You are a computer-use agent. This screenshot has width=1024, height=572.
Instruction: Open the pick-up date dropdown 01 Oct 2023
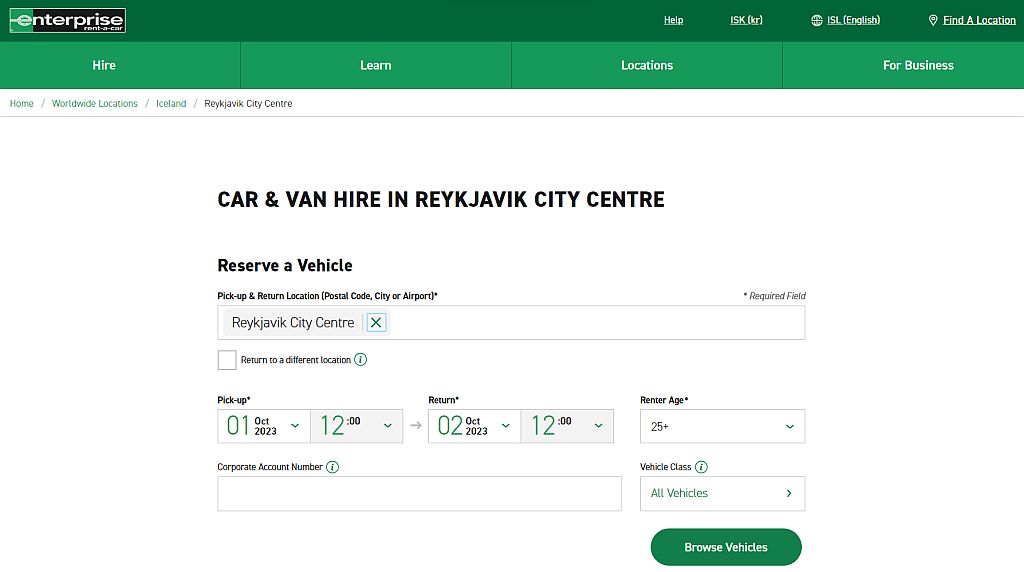pos(264,426)
